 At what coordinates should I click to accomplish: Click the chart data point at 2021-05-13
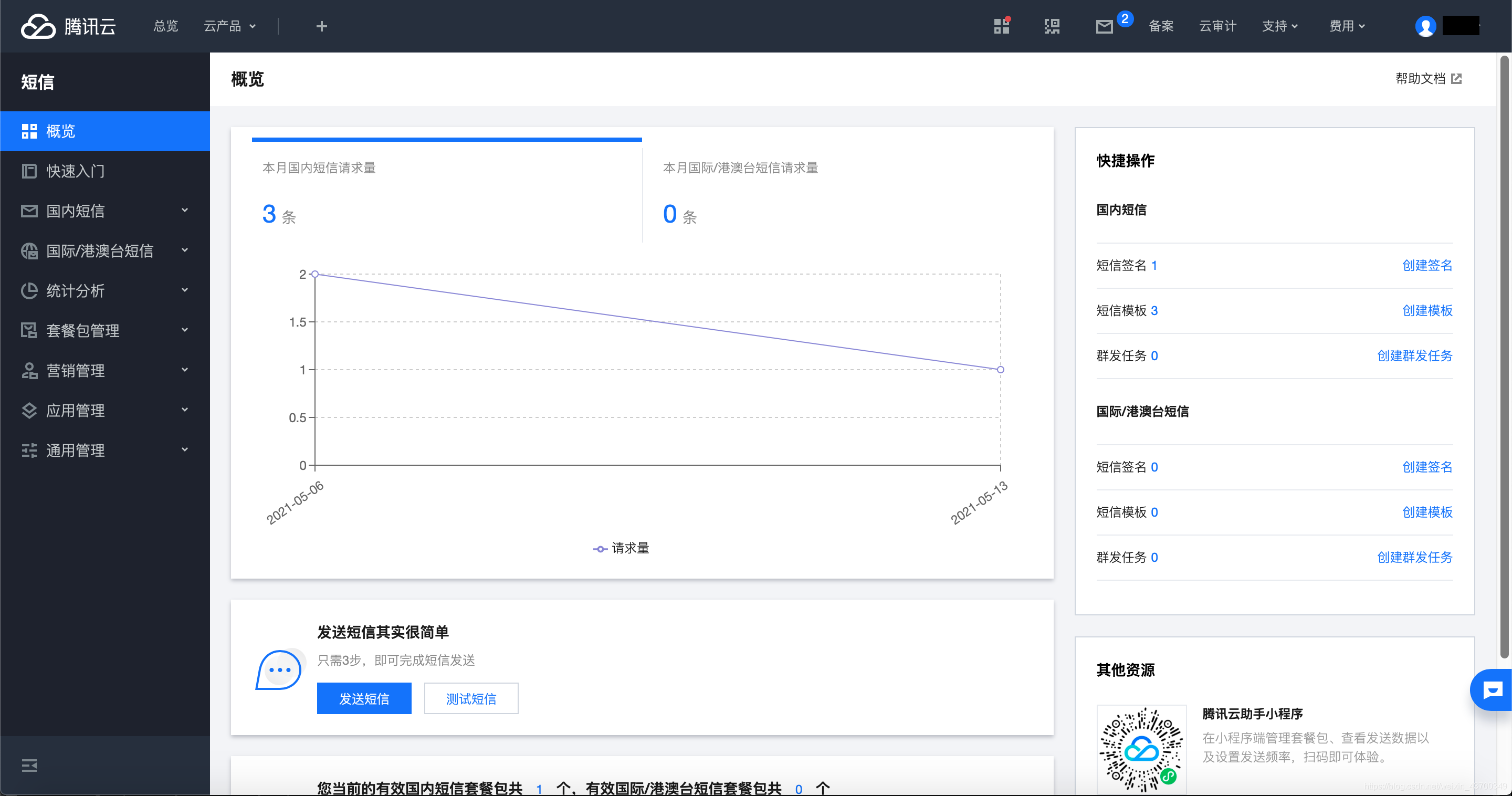point(1000,370)
